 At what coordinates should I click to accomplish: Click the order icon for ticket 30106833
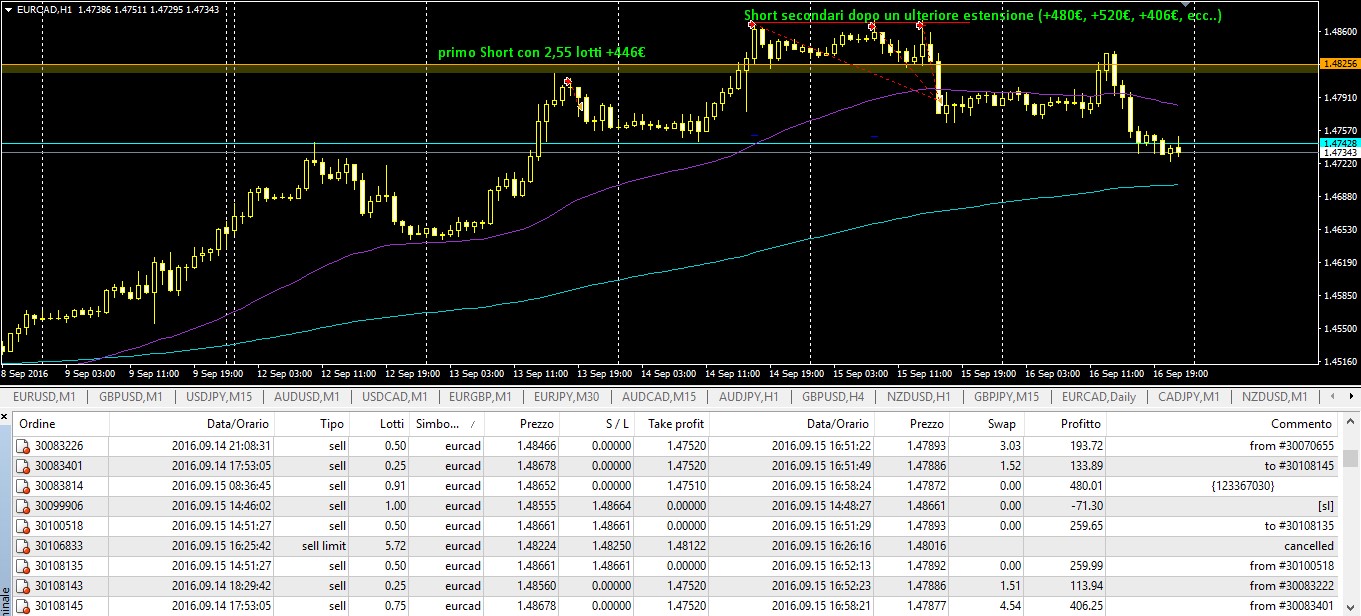[24, 545]
